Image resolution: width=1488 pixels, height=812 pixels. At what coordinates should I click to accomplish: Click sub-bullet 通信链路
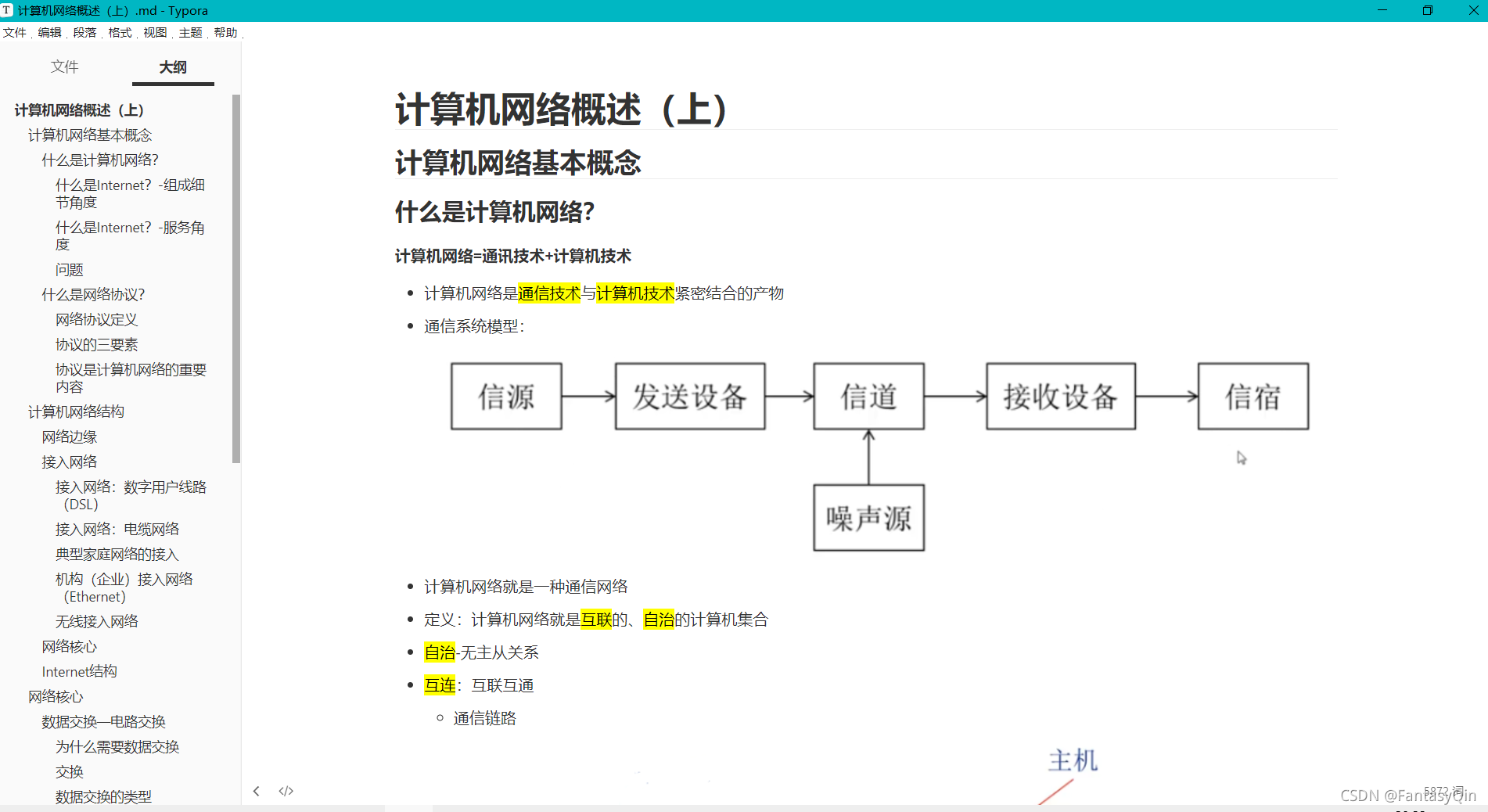click(485, 718)
